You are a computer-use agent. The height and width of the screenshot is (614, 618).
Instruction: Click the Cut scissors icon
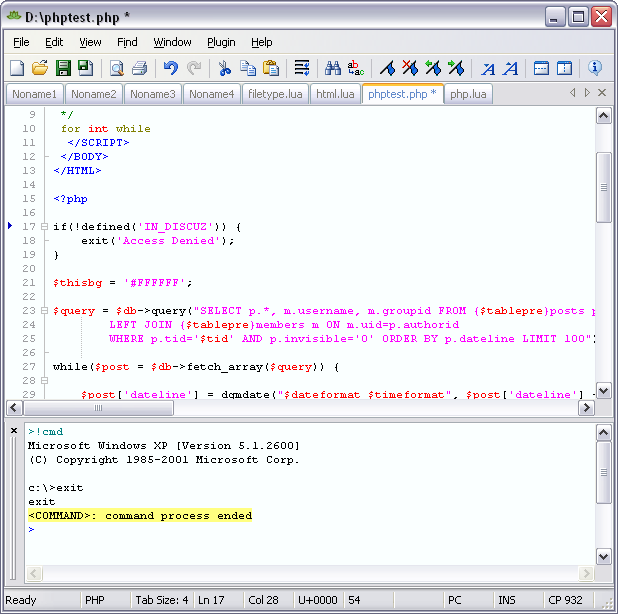click(x=225, y=68)
